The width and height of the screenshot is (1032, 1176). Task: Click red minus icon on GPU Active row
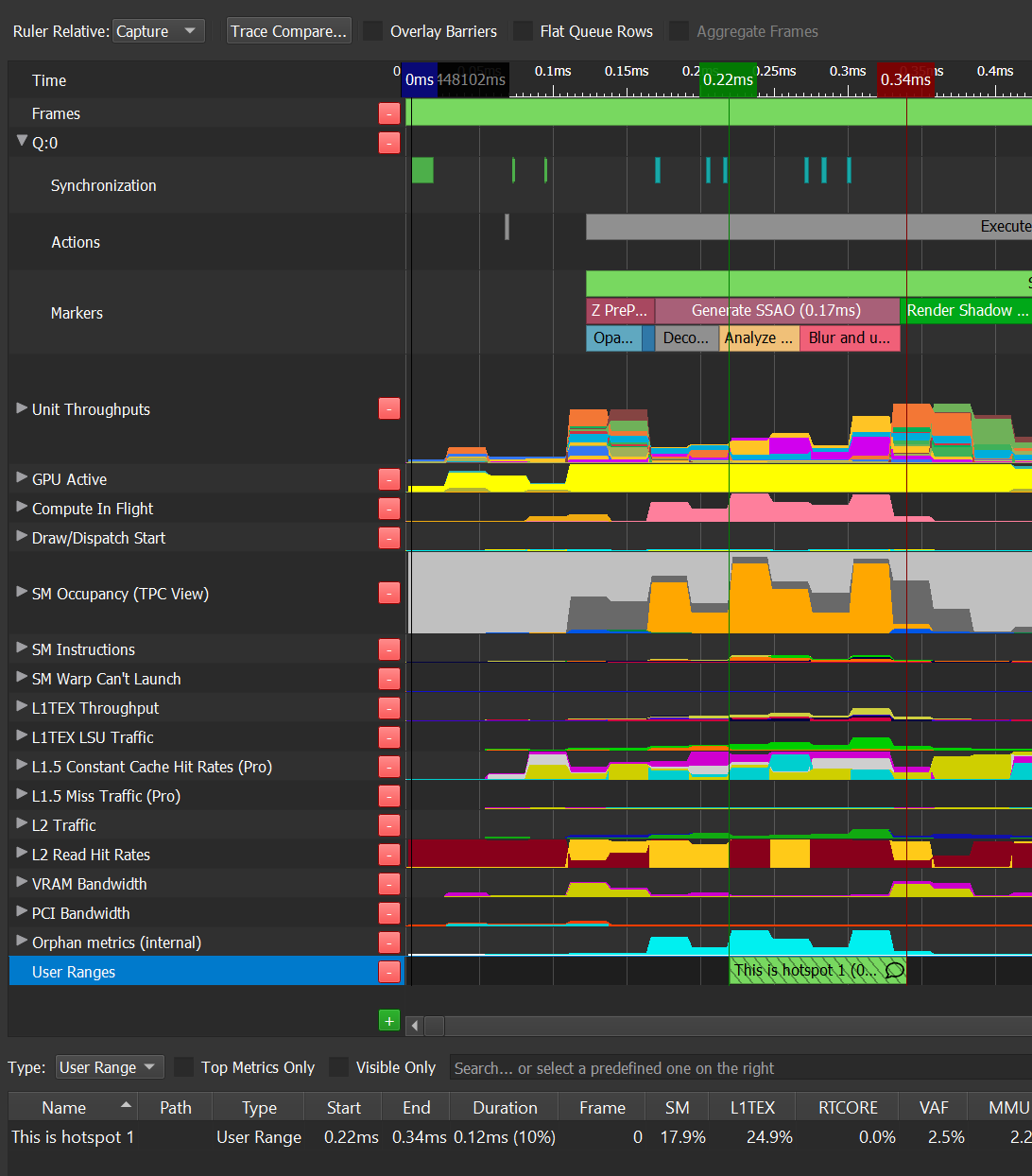[388, 479]
